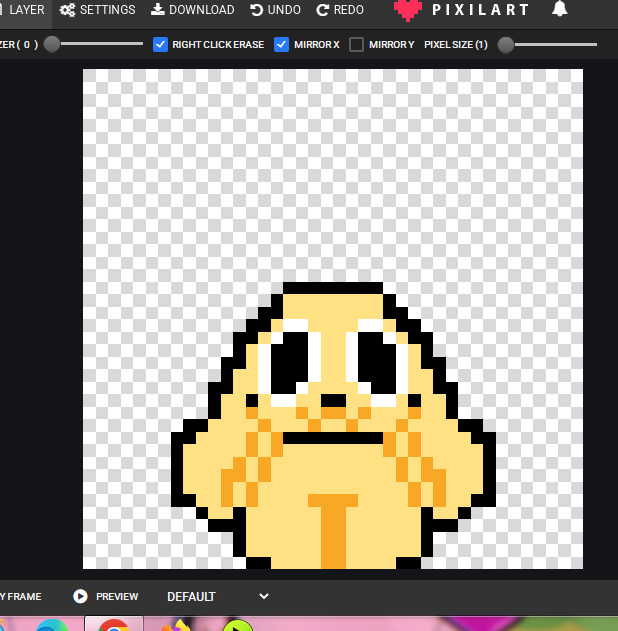Adjust the Pixel Size slider handle
618x631 pixels.
pos(506,45)
